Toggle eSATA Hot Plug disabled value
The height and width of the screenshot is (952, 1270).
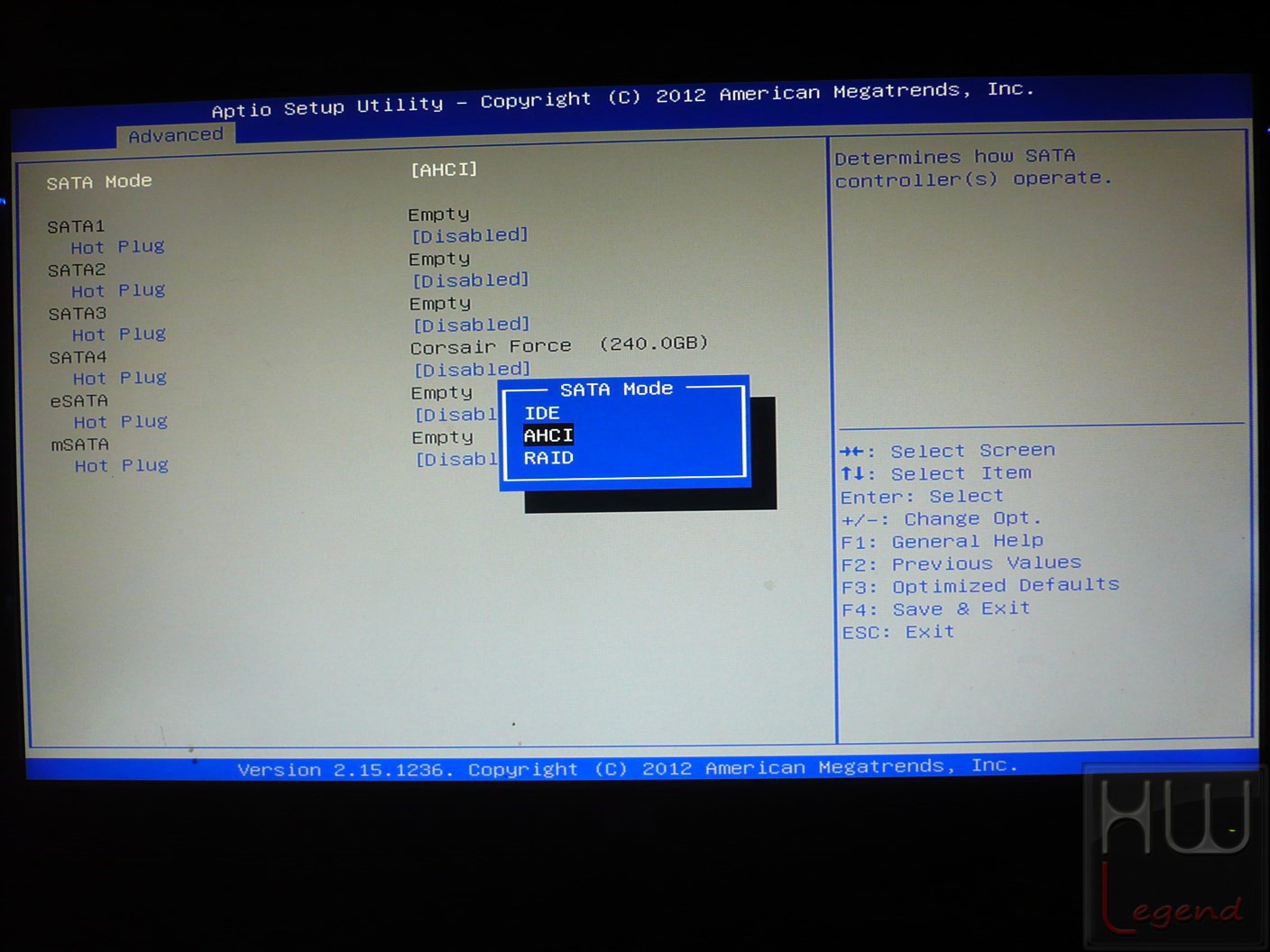456,415
